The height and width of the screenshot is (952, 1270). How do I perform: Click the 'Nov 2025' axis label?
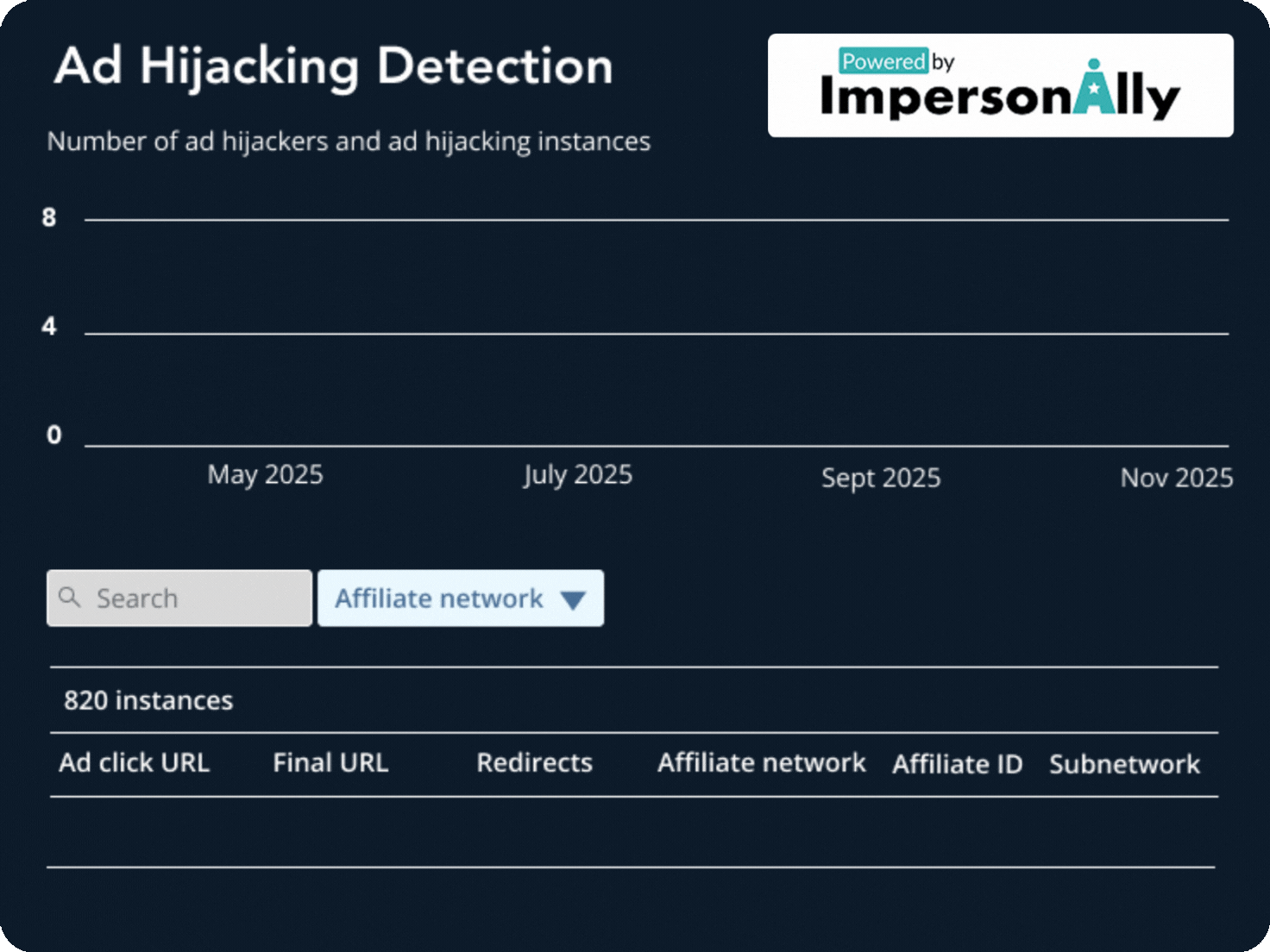[x=1176, y=477]
